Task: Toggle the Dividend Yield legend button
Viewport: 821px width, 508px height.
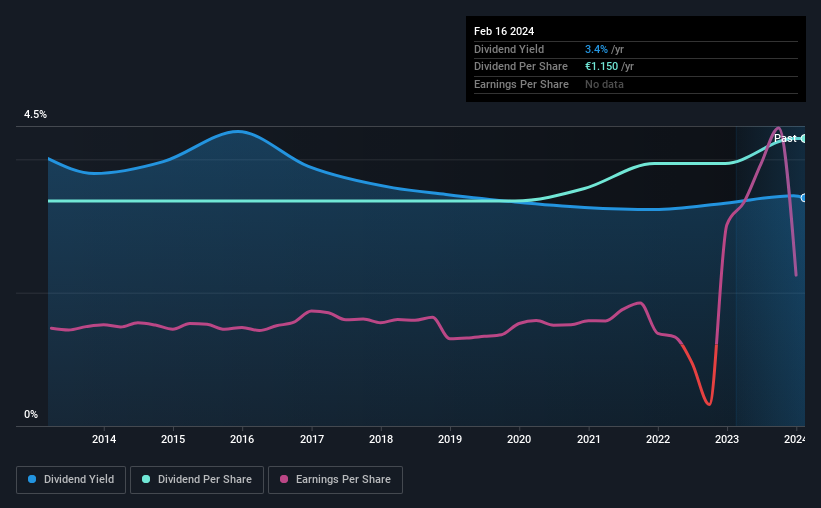Action: pyautogui.click(x=71, y=480)
